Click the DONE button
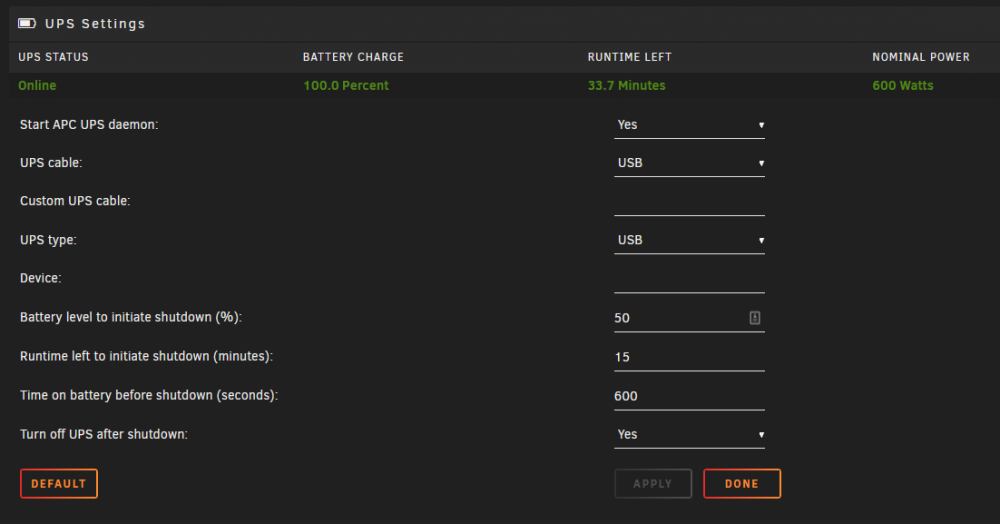1000x524 pixels. pyautogui.click(x=742, y=484)
